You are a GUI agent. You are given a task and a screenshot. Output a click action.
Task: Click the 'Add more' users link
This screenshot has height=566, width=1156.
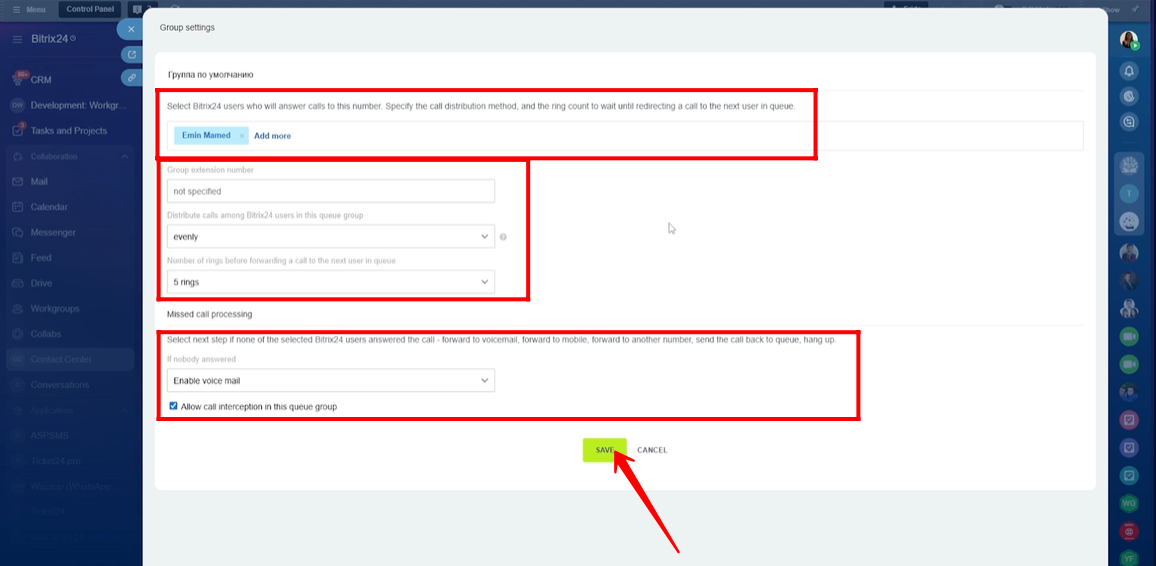pyautogui.click(x=272, y=136)
